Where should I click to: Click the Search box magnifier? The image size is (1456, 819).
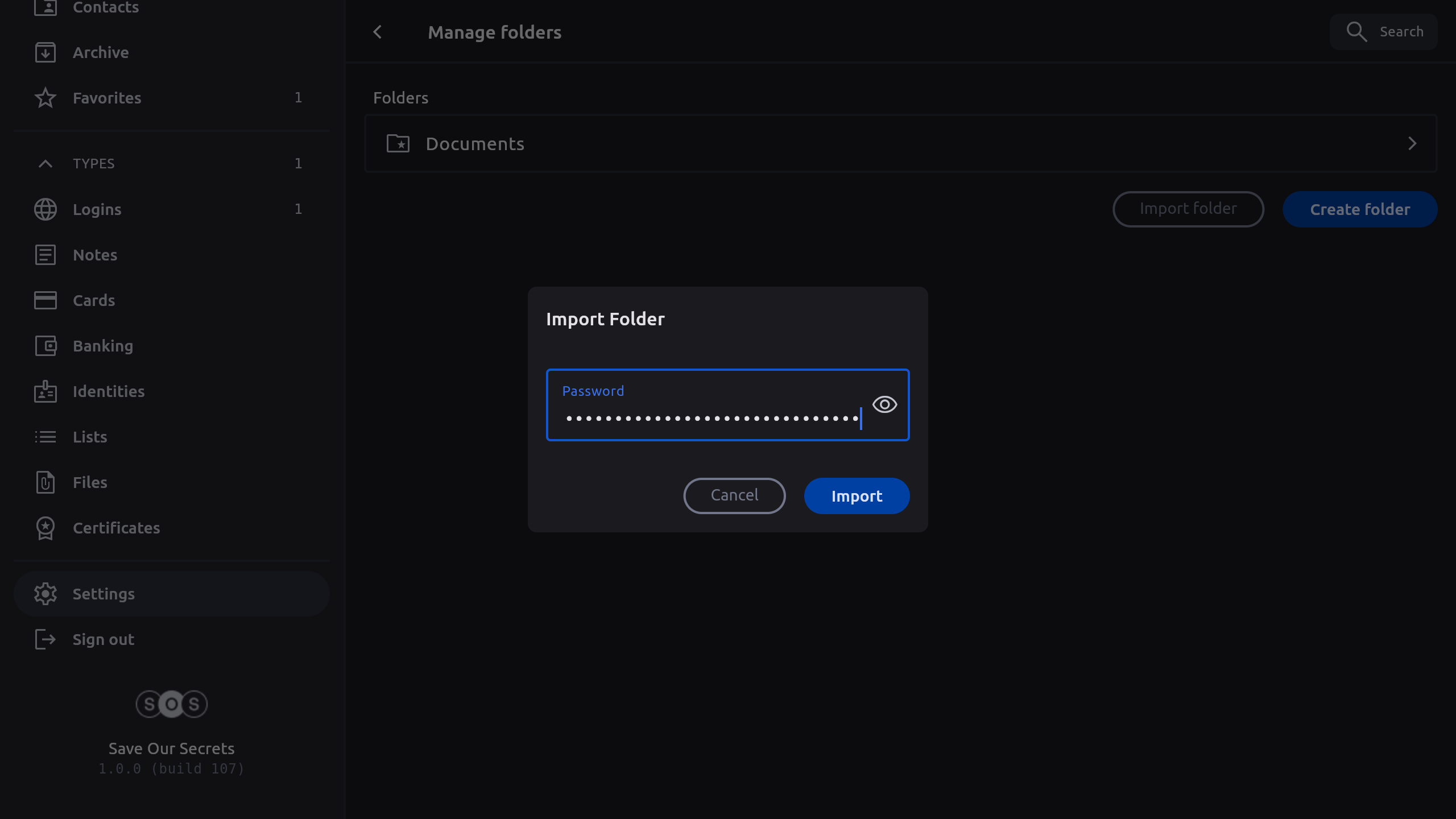click(1356, 32)
